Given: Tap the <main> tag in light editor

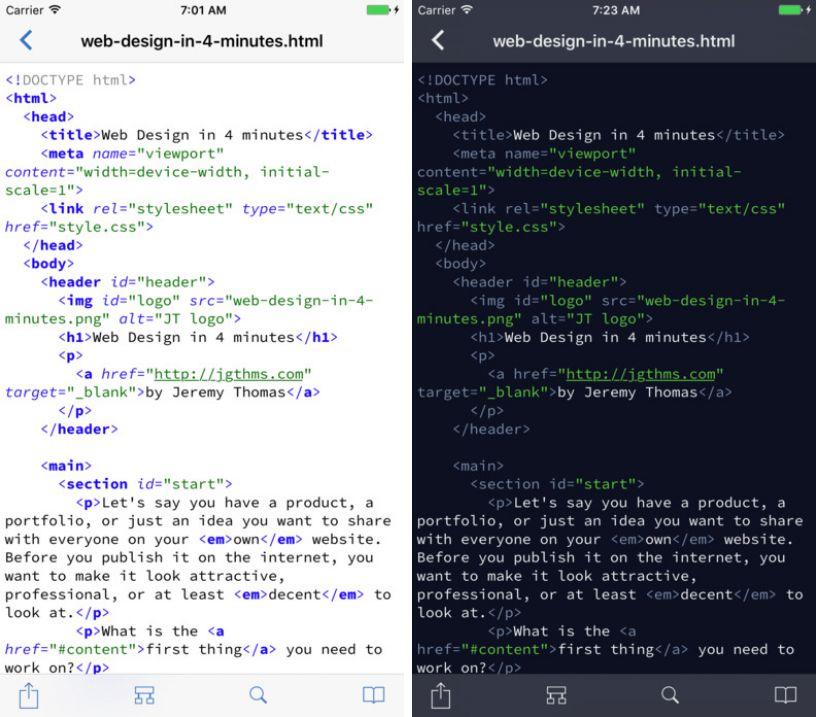Looking at the screenshot, I should tap(66, 466).
